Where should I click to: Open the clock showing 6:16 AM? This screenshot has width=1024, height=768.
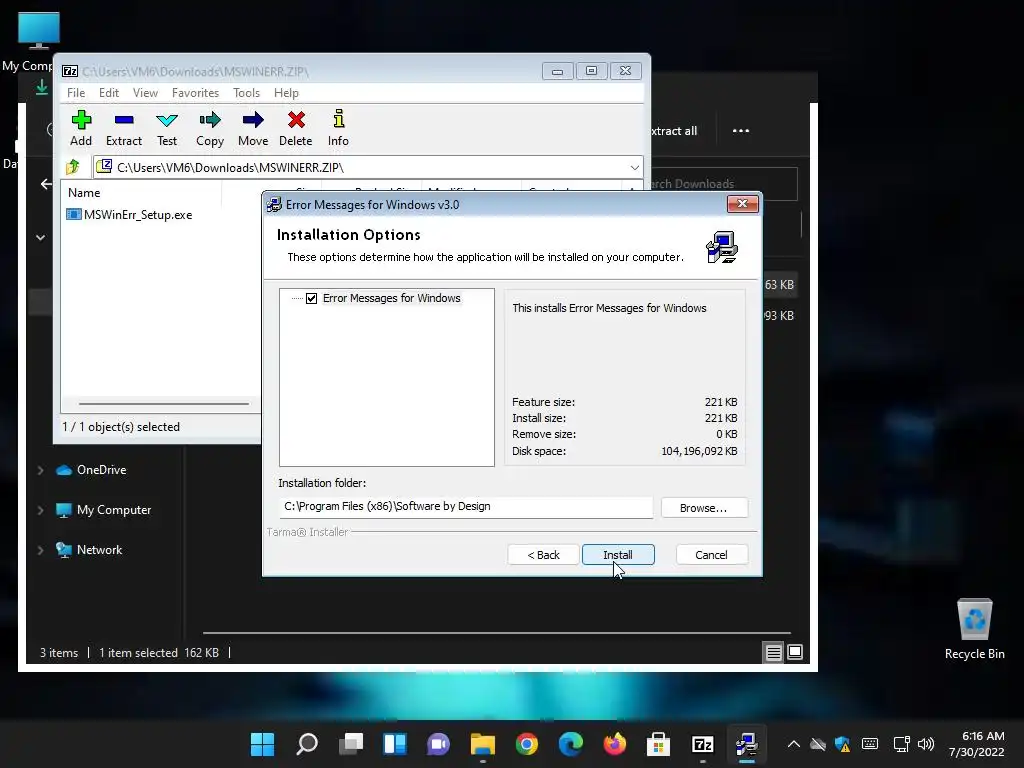pos(976,744)
